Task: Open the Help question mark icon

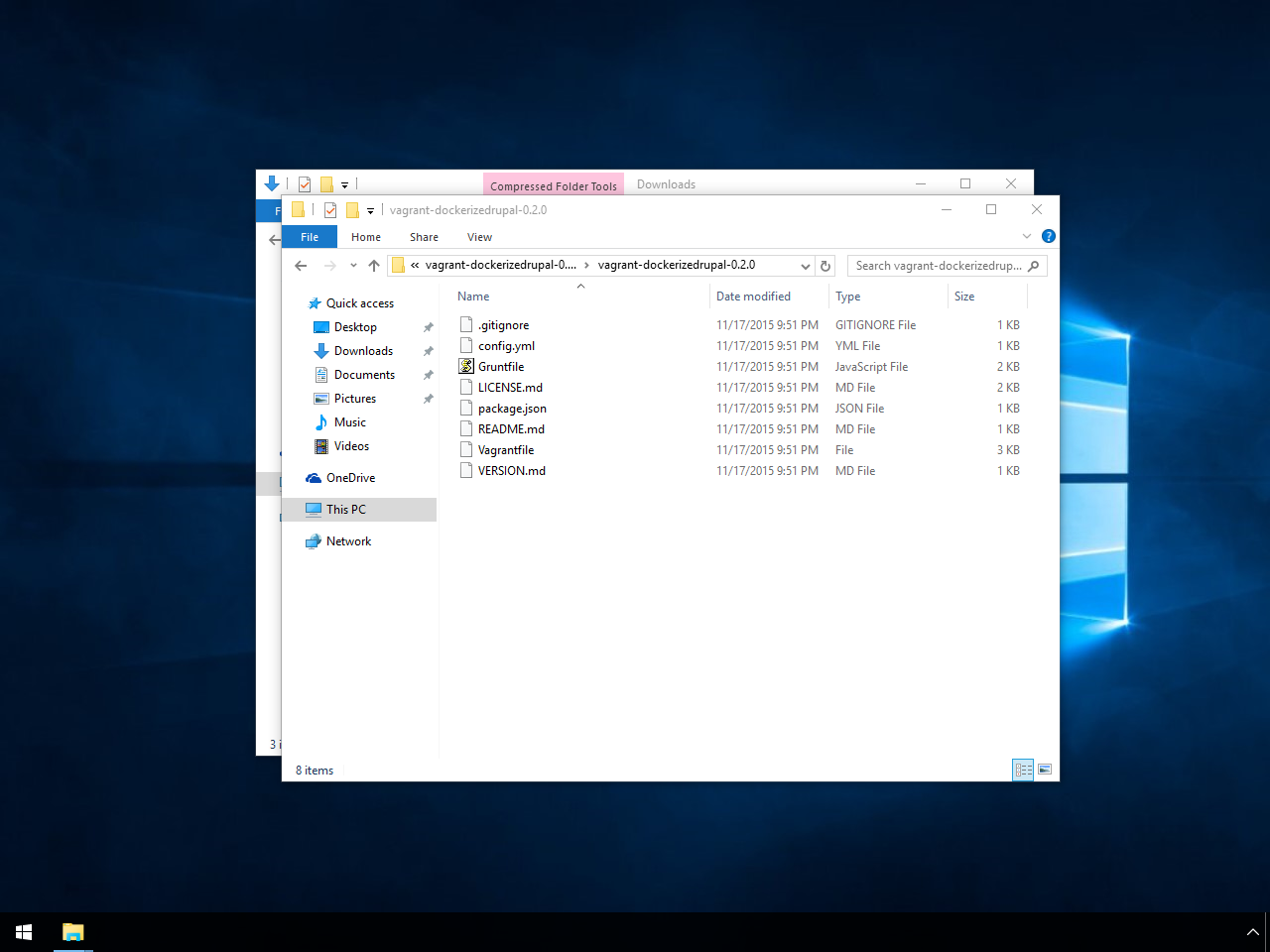Action: coord(1049,236)
